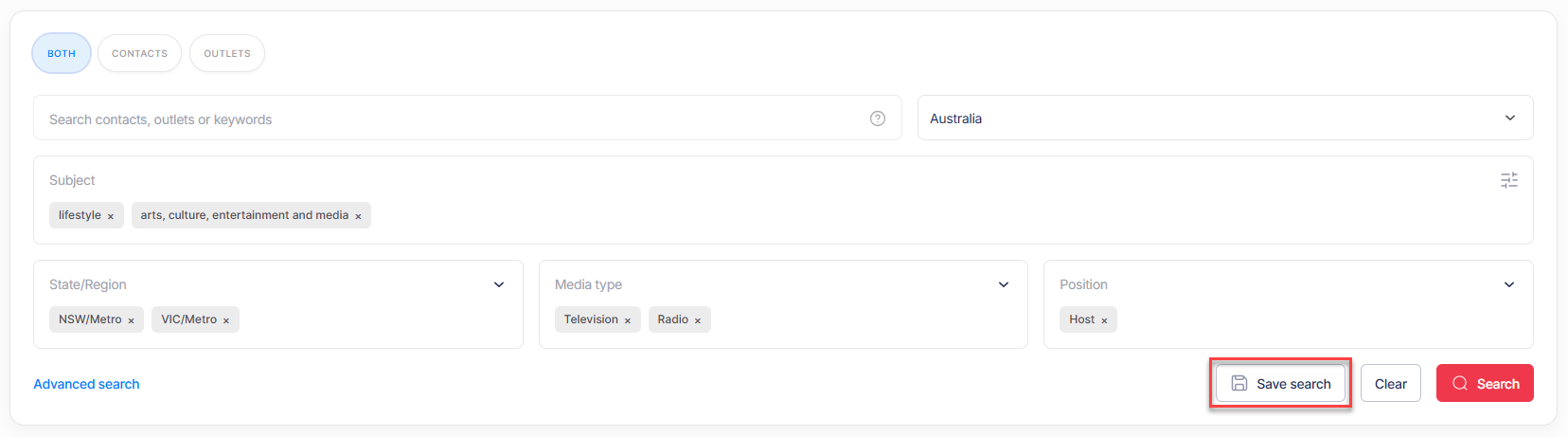Remove the arts, culture, entertainment tag
Screen dimensions: 1568x437
pyautogui.click(x=358, y=216)
